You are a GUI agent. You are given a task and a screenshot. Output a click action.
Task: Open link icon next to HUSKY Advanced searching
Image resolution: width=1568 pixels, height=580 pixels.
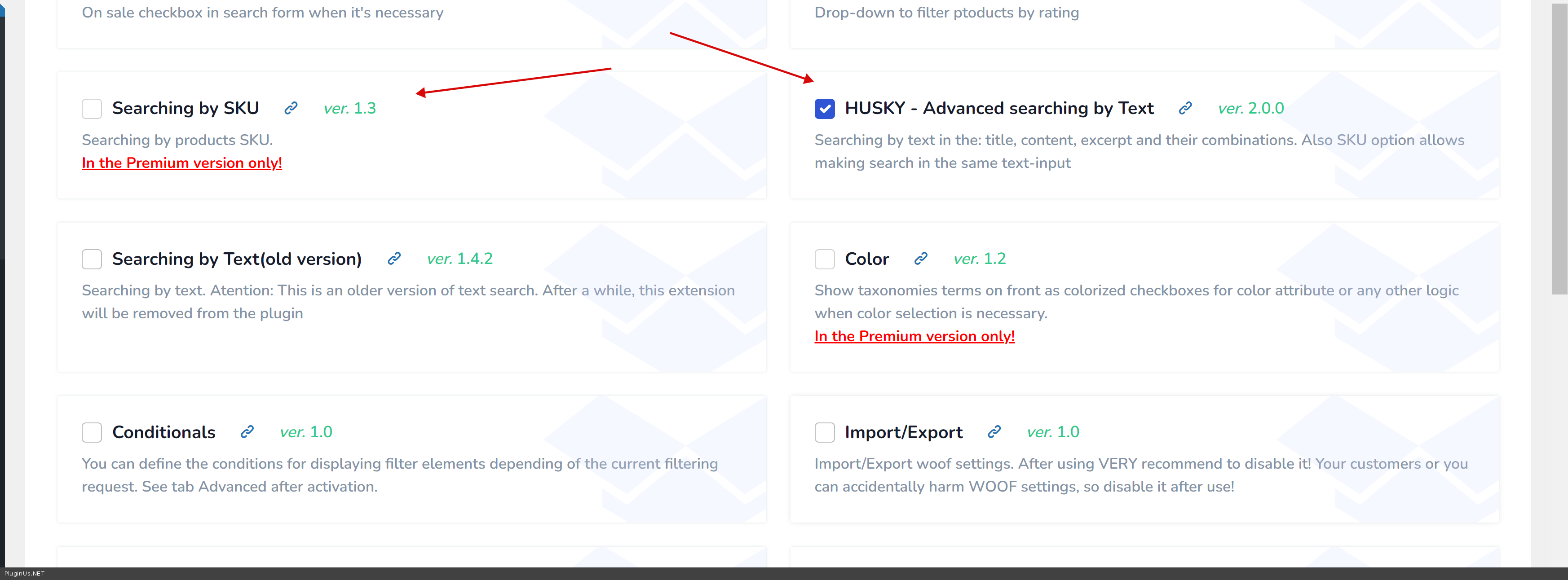click(1184, 108)
